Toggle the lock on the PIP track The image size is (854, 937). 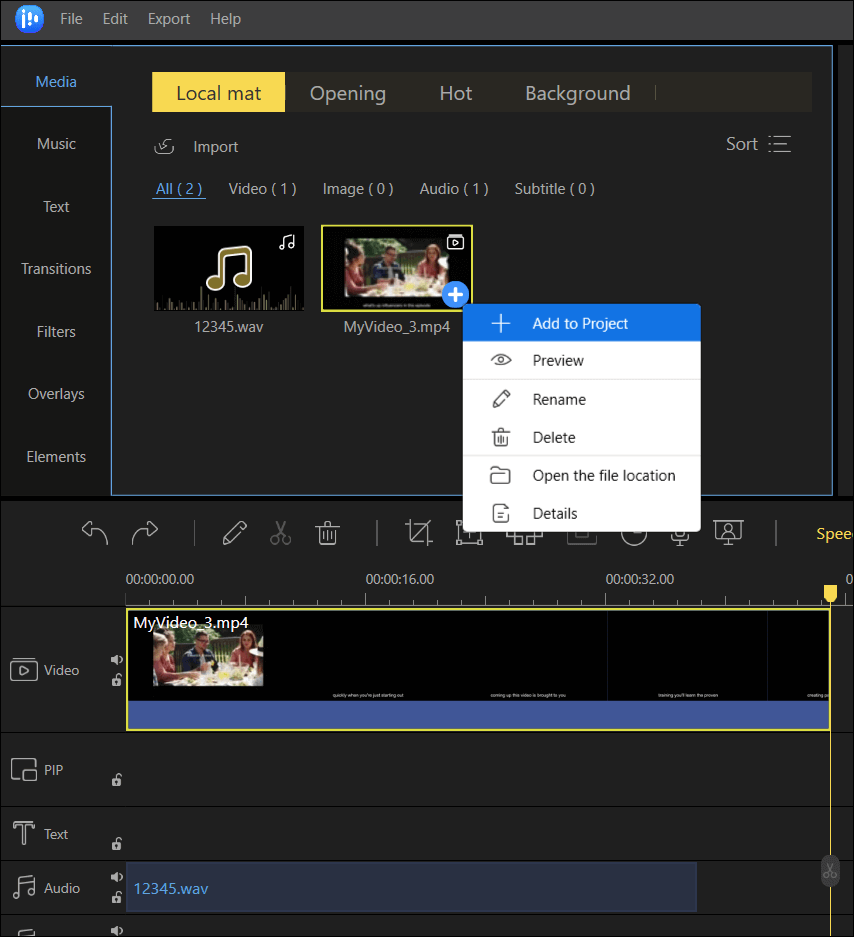[x=117, y=780]
